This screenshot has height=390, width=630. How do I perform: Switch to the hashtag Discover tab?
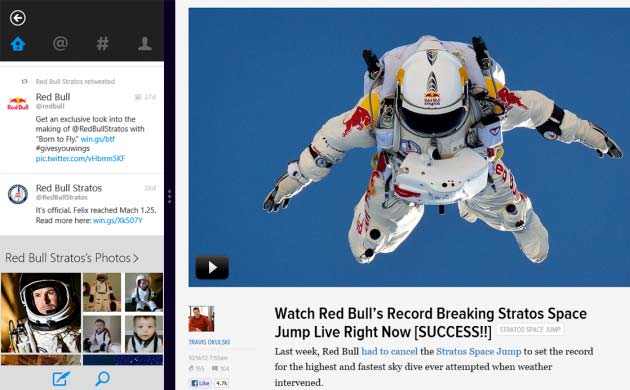pos(102,43)
